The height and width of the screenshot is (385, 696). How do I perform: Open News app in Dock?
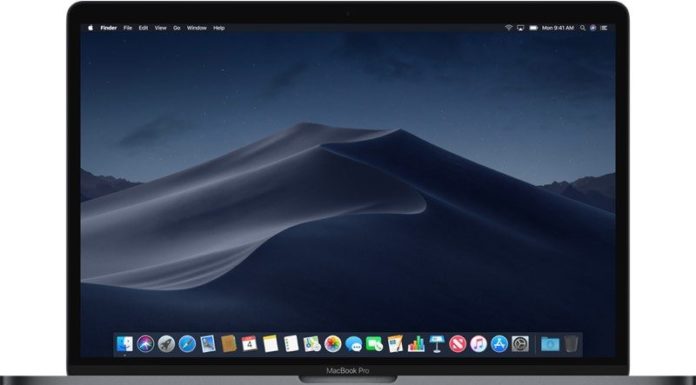458,344
